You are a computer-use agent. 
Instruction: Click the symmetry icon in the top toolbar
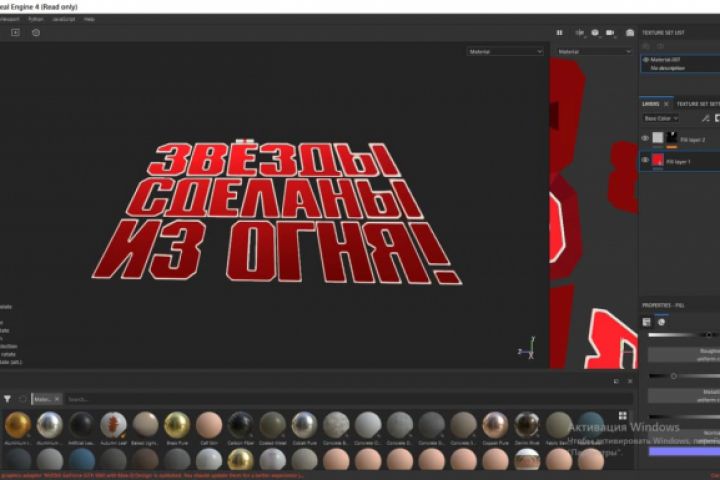580,33
